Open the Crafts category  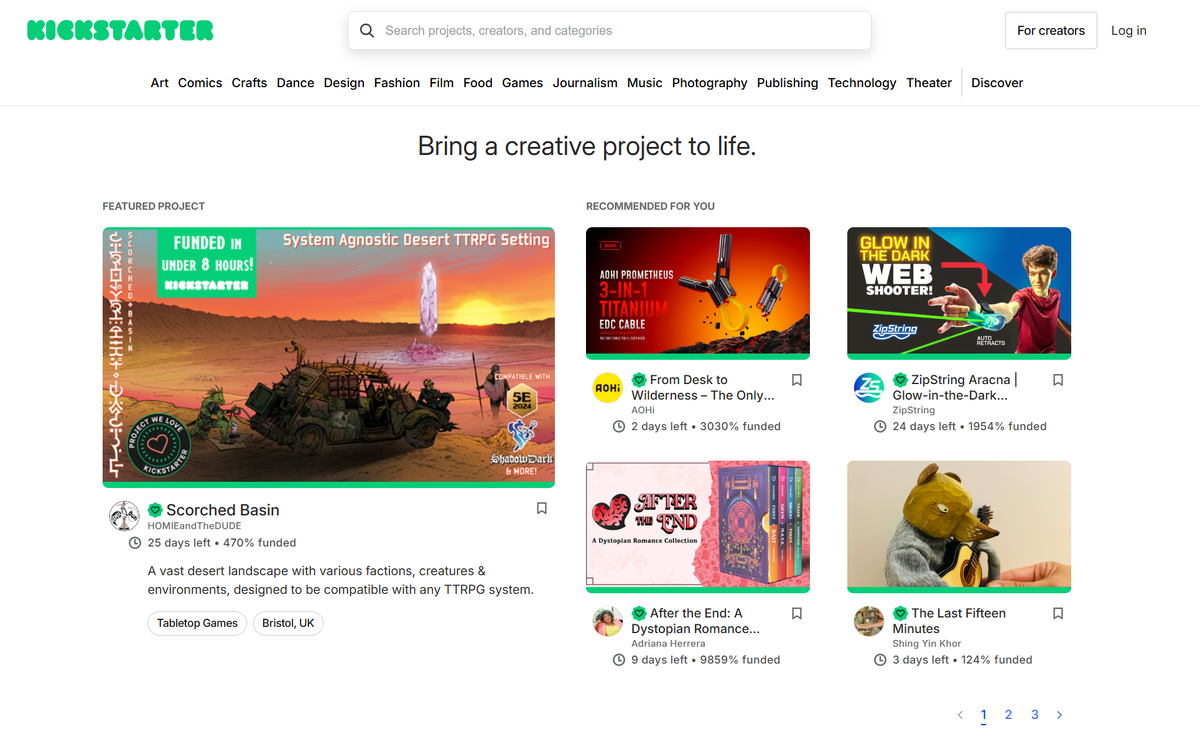click(249, 83)
